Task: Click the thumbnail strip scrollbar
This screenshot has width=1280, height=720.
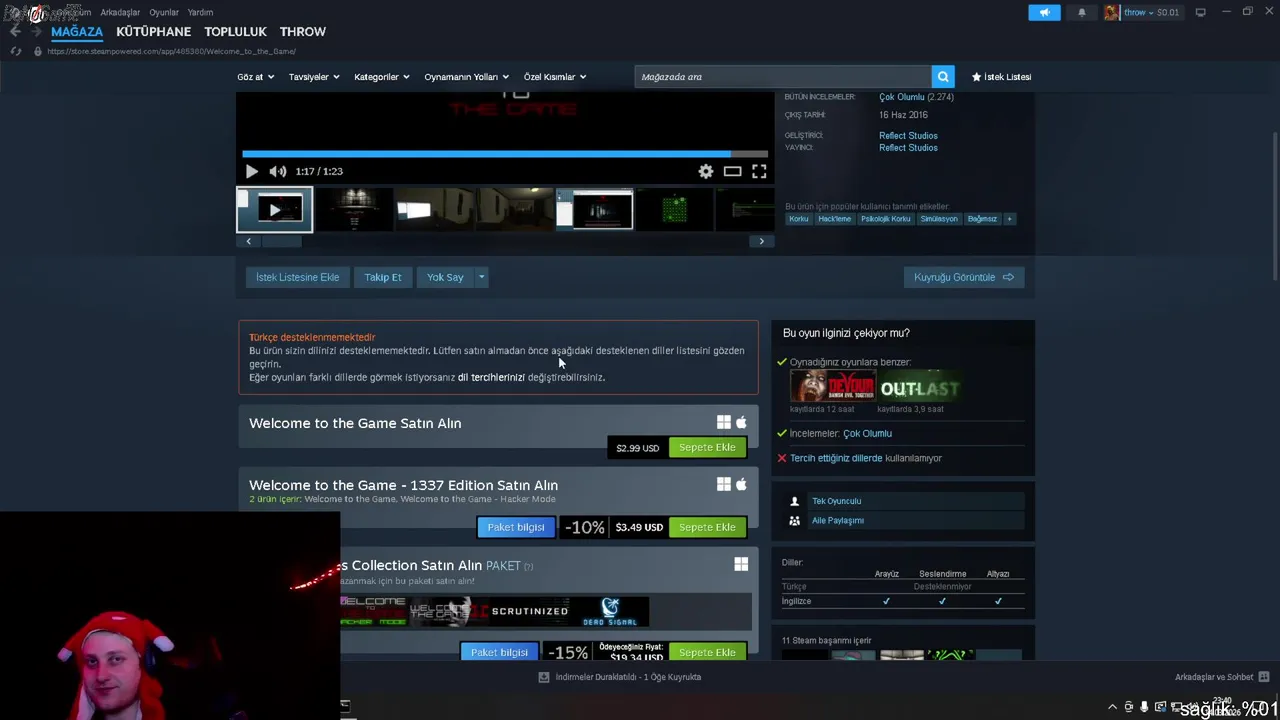Action: tap(281, 241)
